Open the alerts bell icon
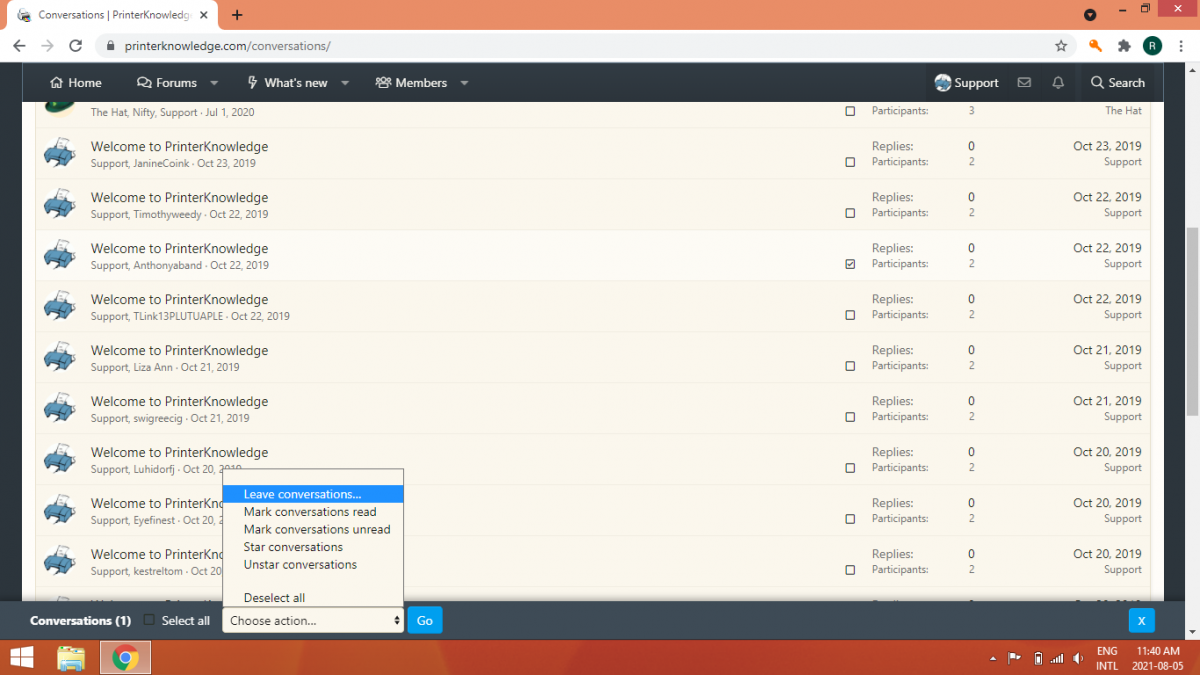The width and height of the screenshot is (1200, 675). (1058, 83)
